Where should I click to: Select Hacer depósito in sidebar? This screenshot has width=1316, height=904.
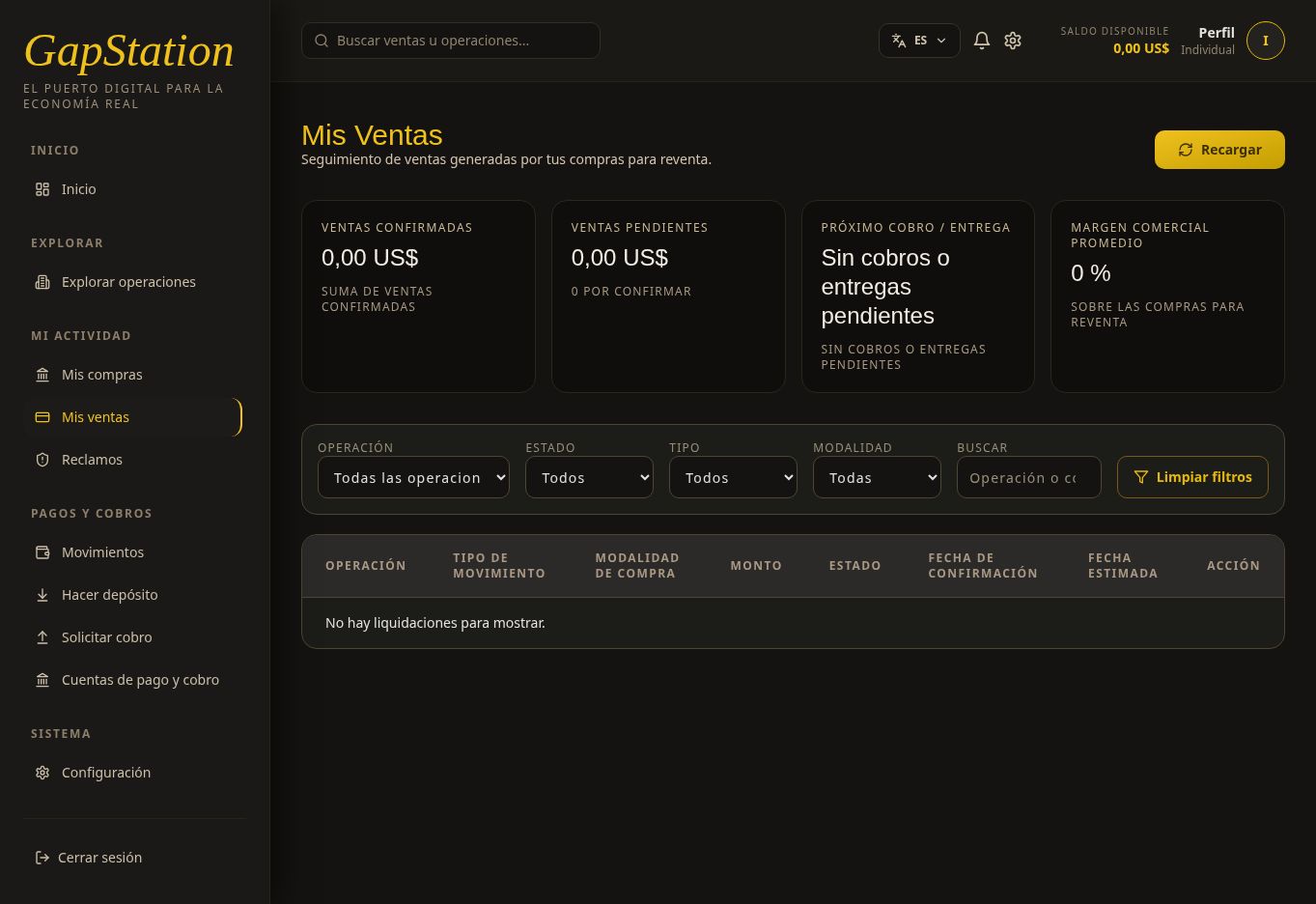pyautogui.click(x=134, y=595)
